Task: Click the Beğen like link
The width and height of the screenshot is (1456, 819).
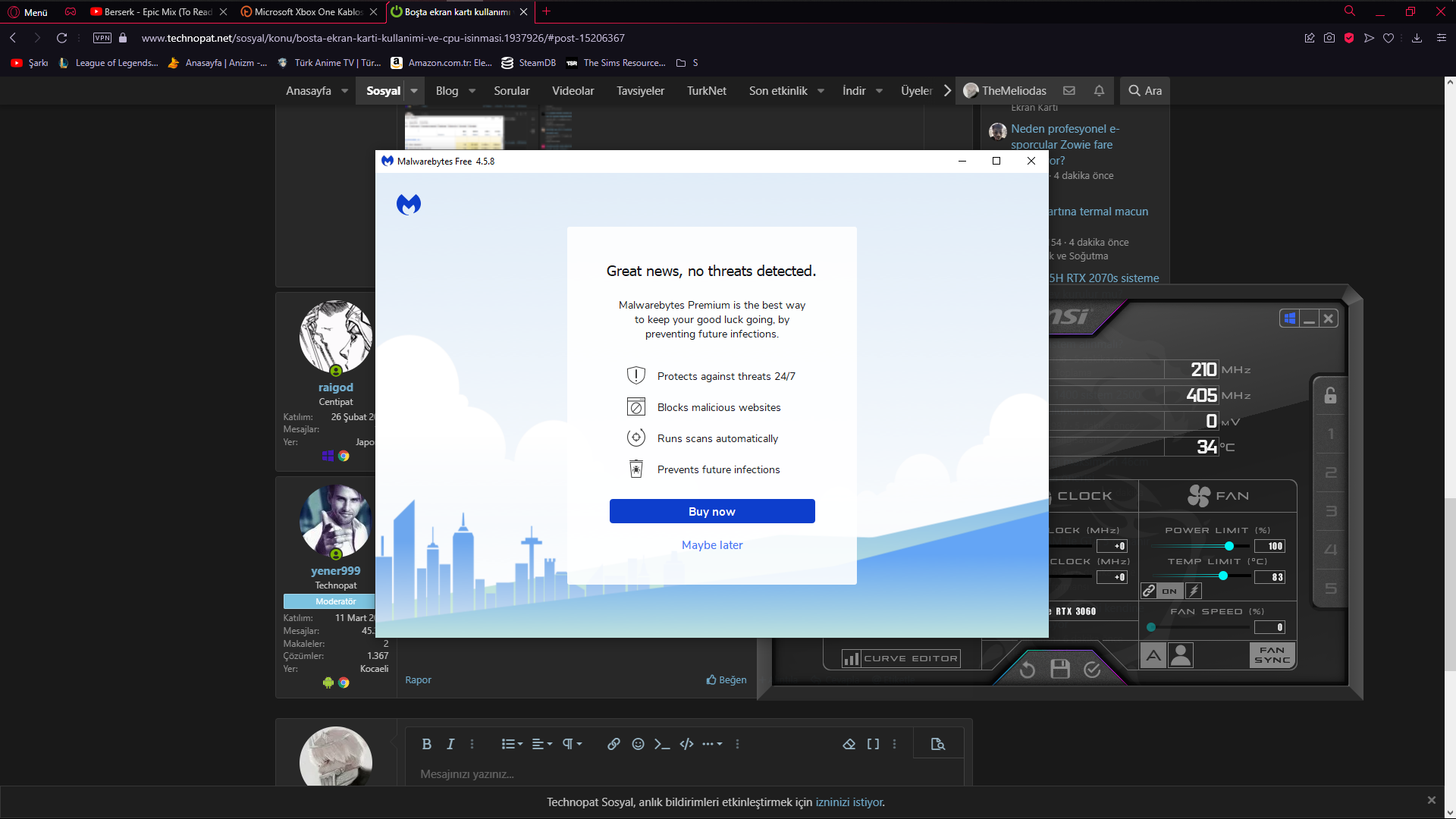Action: point(726,680)
